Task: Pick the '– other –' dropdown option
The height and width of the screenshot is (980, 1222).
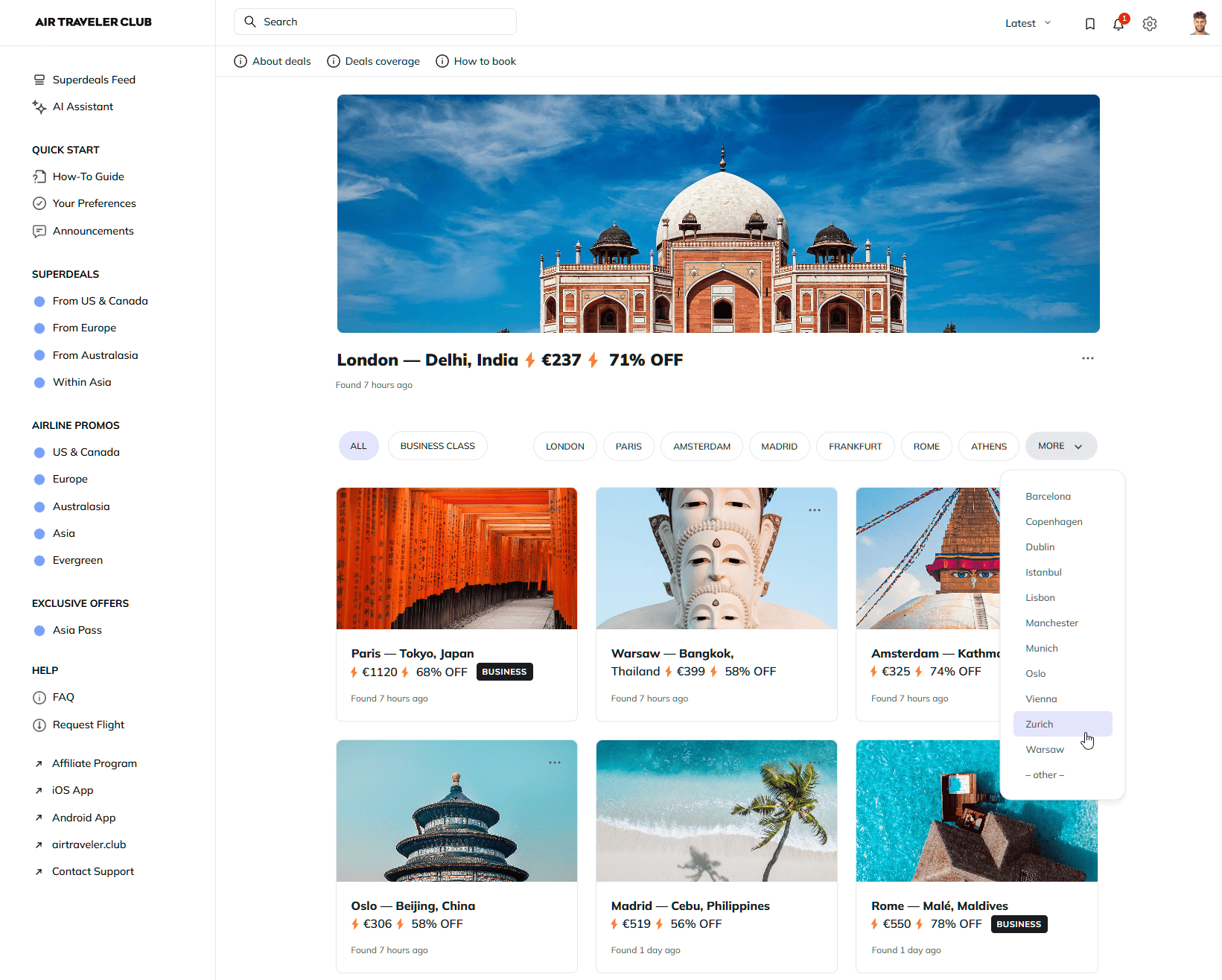Action: point(1045,775)
